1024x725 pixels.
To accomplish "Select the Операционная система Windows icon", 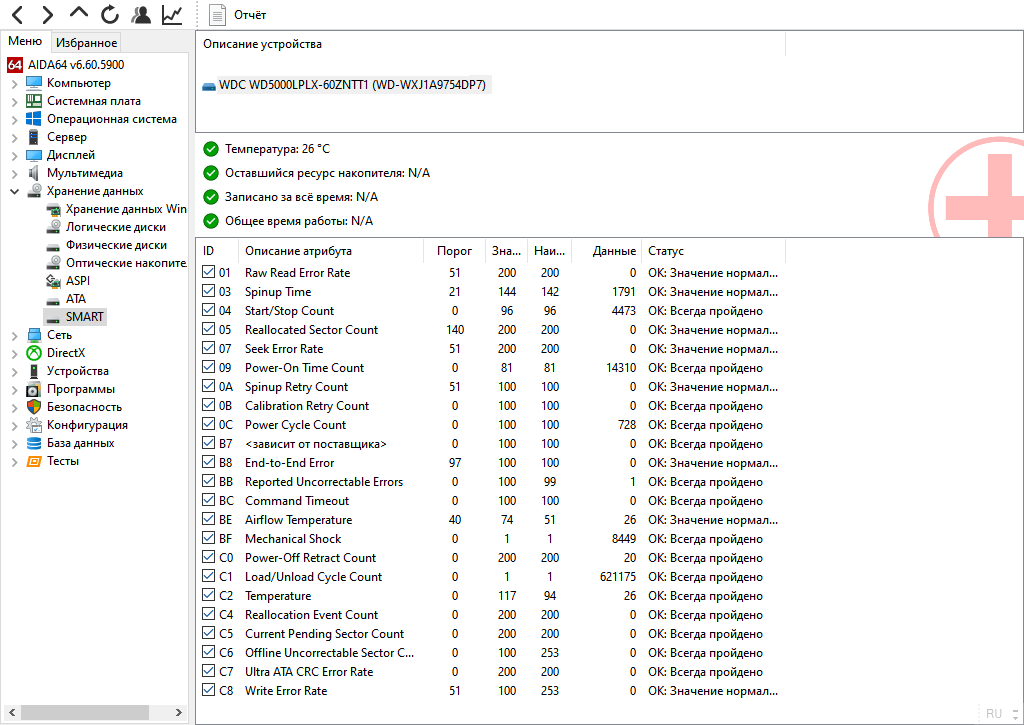I will 33,119.
